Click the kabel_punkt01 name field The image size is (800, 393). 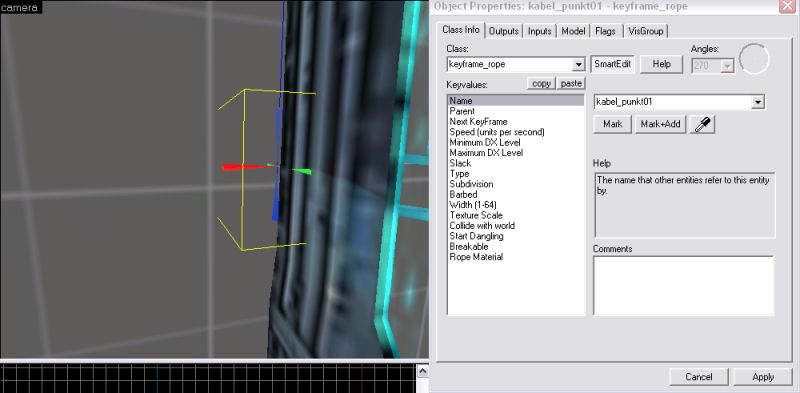point(673,102)
